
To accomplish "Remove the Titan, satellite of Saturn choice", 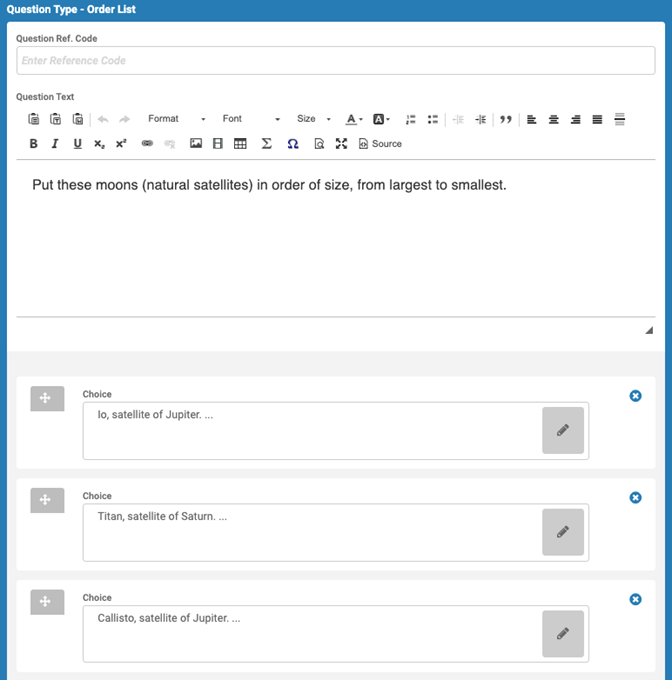I will [x=636, y=497].
